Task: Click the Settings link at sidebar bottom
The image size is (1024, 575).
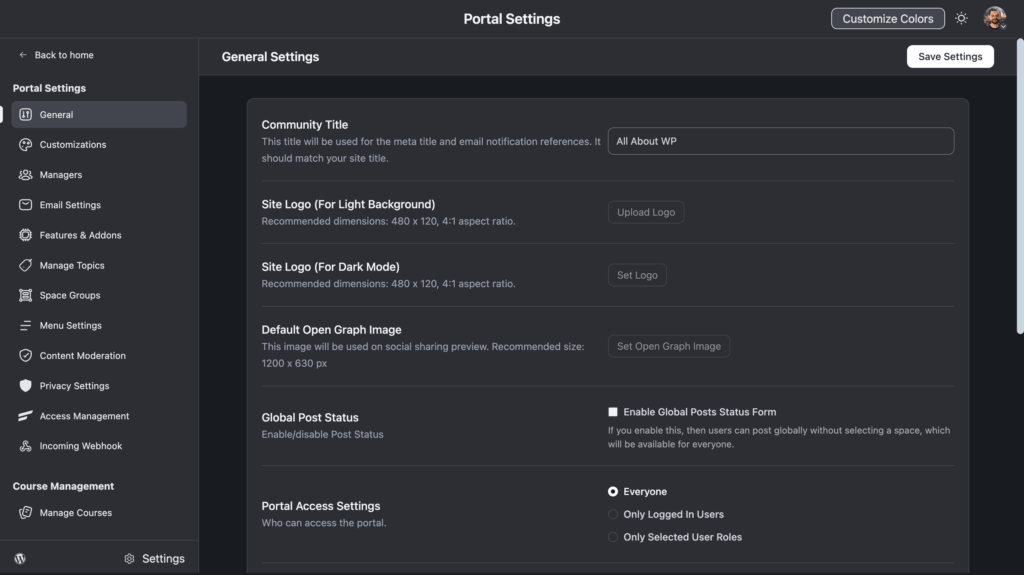Action: click(154, 559)
